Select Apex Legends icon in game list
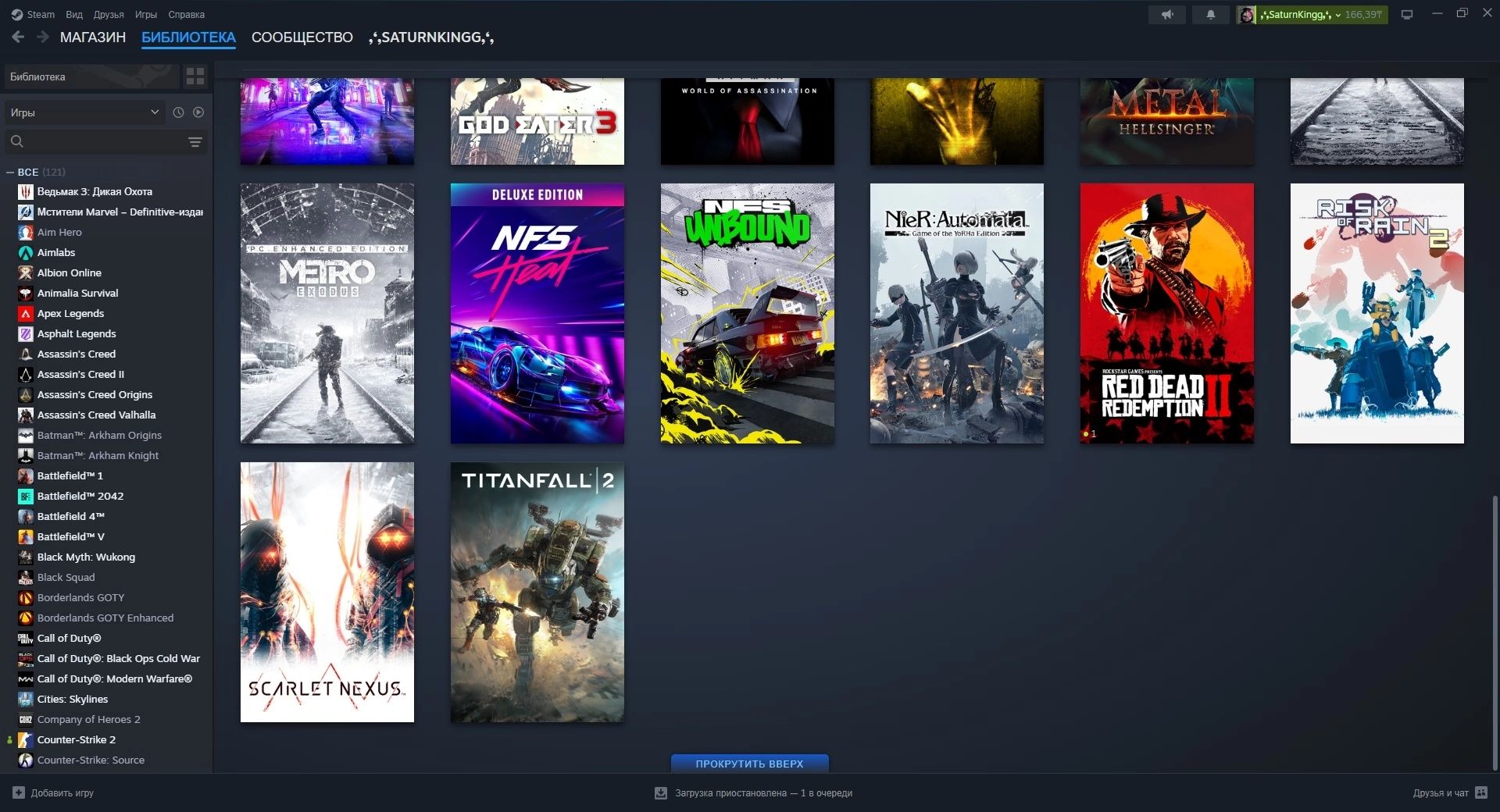The height and width of the screenshot is (812, 1500). 26,313
